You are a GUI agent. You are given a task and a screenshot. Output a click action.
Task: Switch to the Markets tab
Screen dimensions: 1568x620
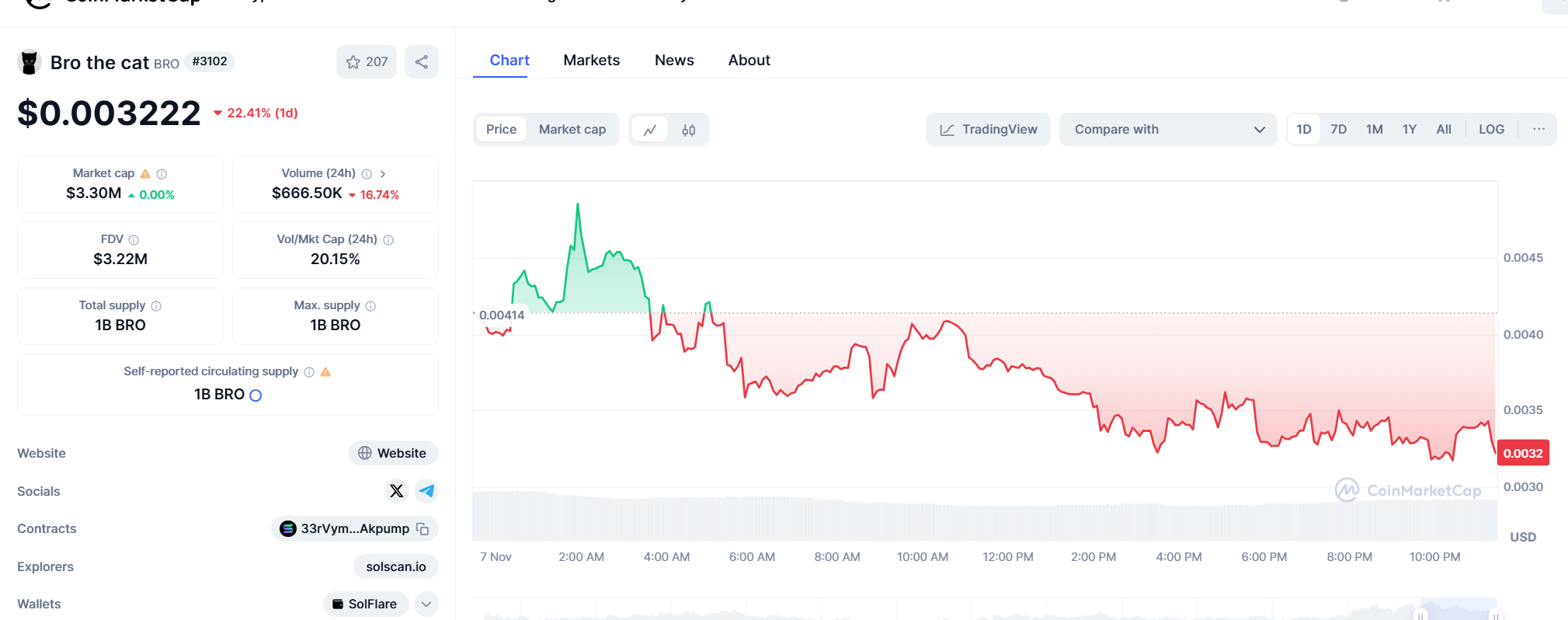tap(591, 61)
